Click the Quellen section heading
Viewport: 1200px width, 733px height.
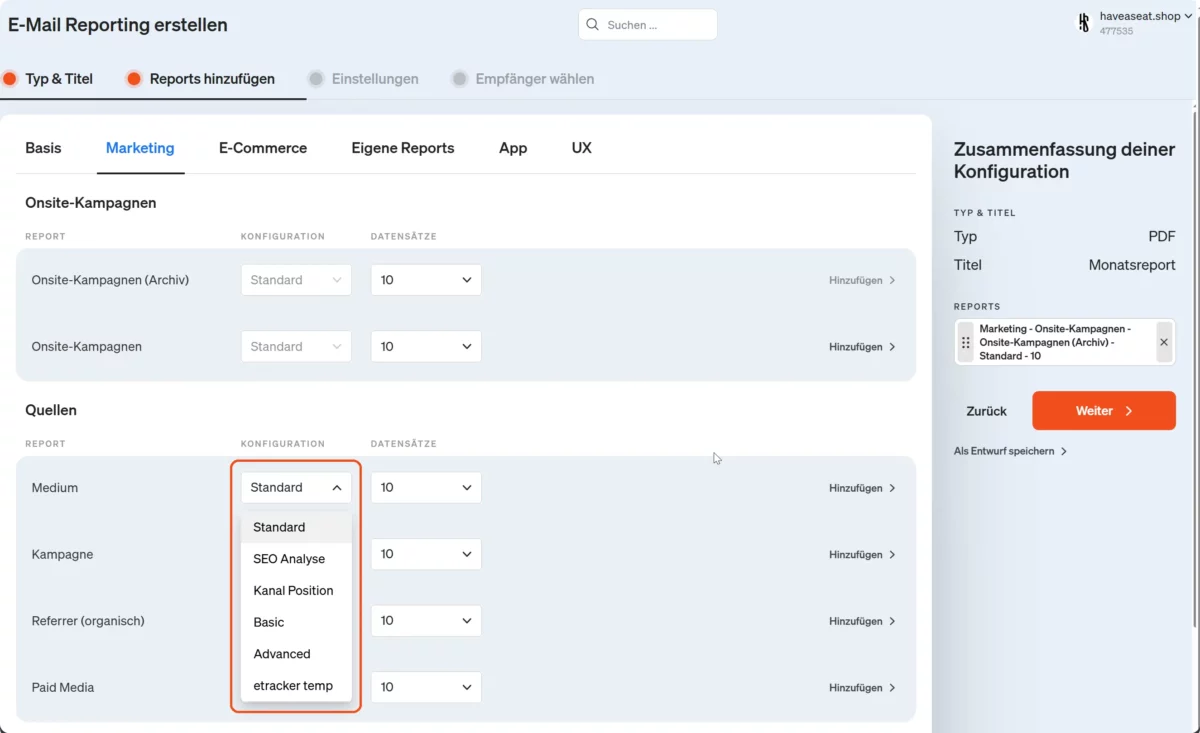(51, 410)
